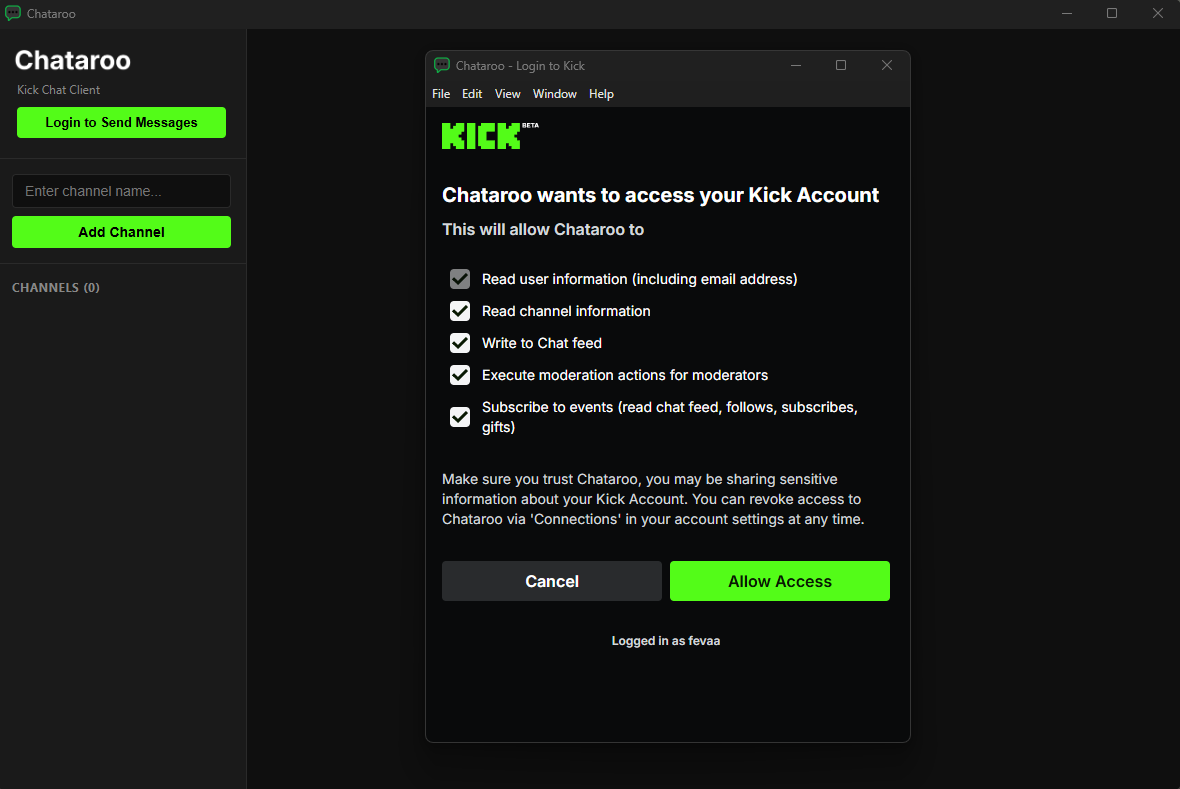This screenshot has width=1180, height=789.
Task: Toggle the Write to Chat feed permission
Action: [459, 343]
